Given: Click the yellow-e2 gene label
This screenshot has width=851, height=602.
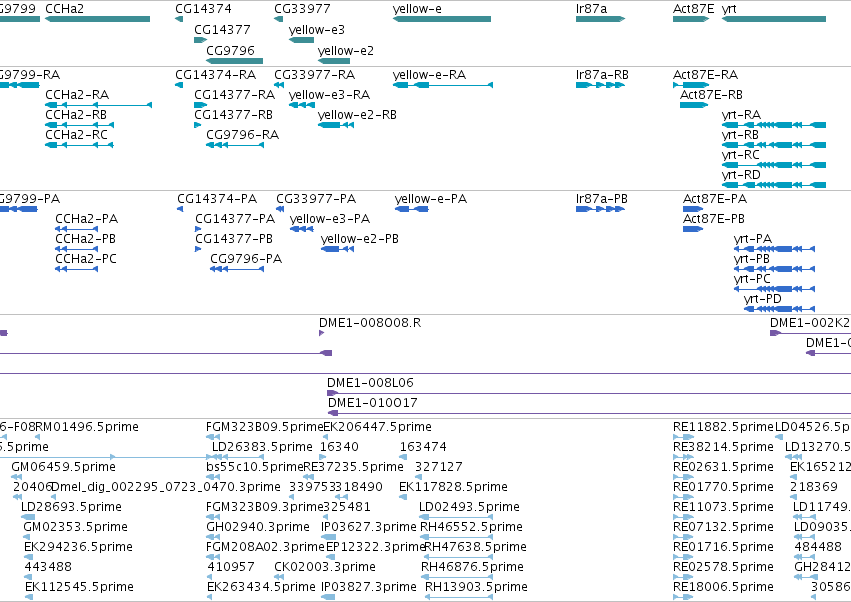Looking at the screenshot, I should click(x=346, y=50).
